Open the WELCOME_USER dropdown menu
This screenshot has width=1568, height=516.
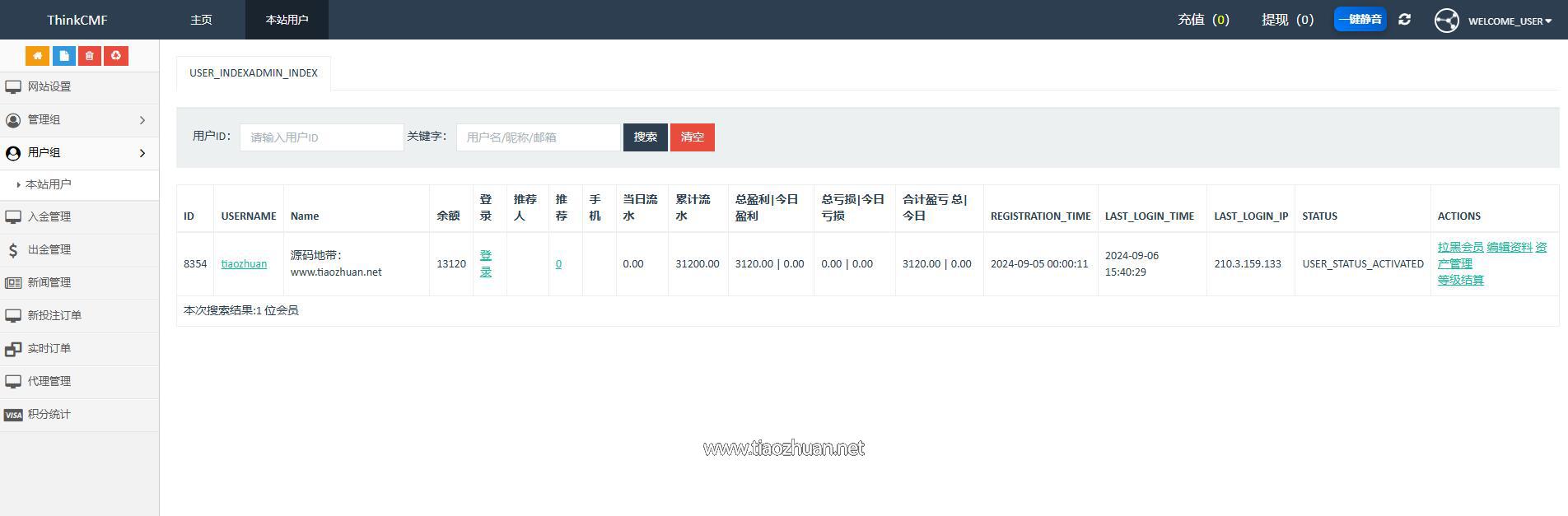[1509, 21]
